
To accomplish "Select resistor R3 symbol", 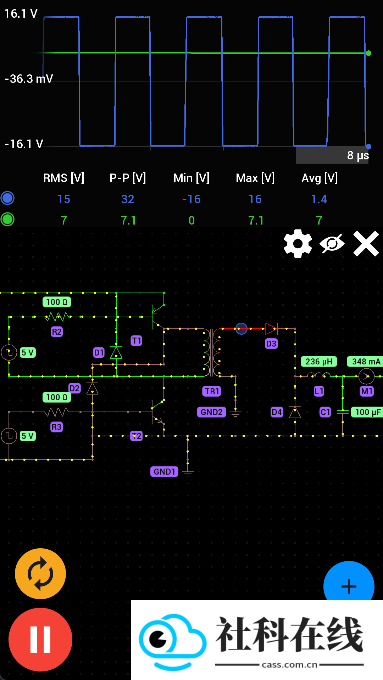I will point(57,412).
